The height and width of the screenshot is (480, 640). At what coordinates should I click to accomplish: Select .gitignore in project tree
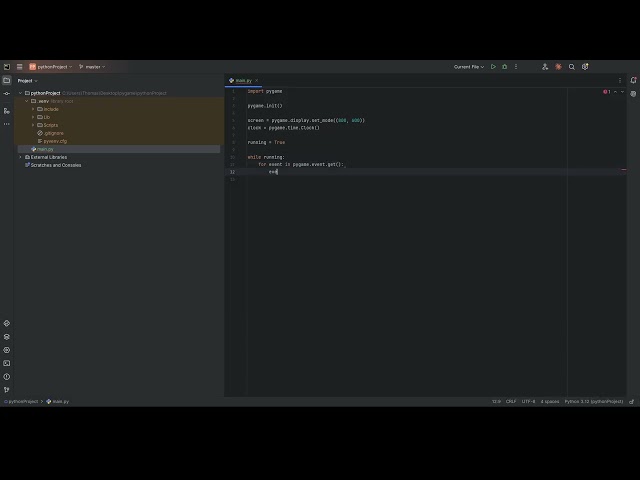pos(50,133)
